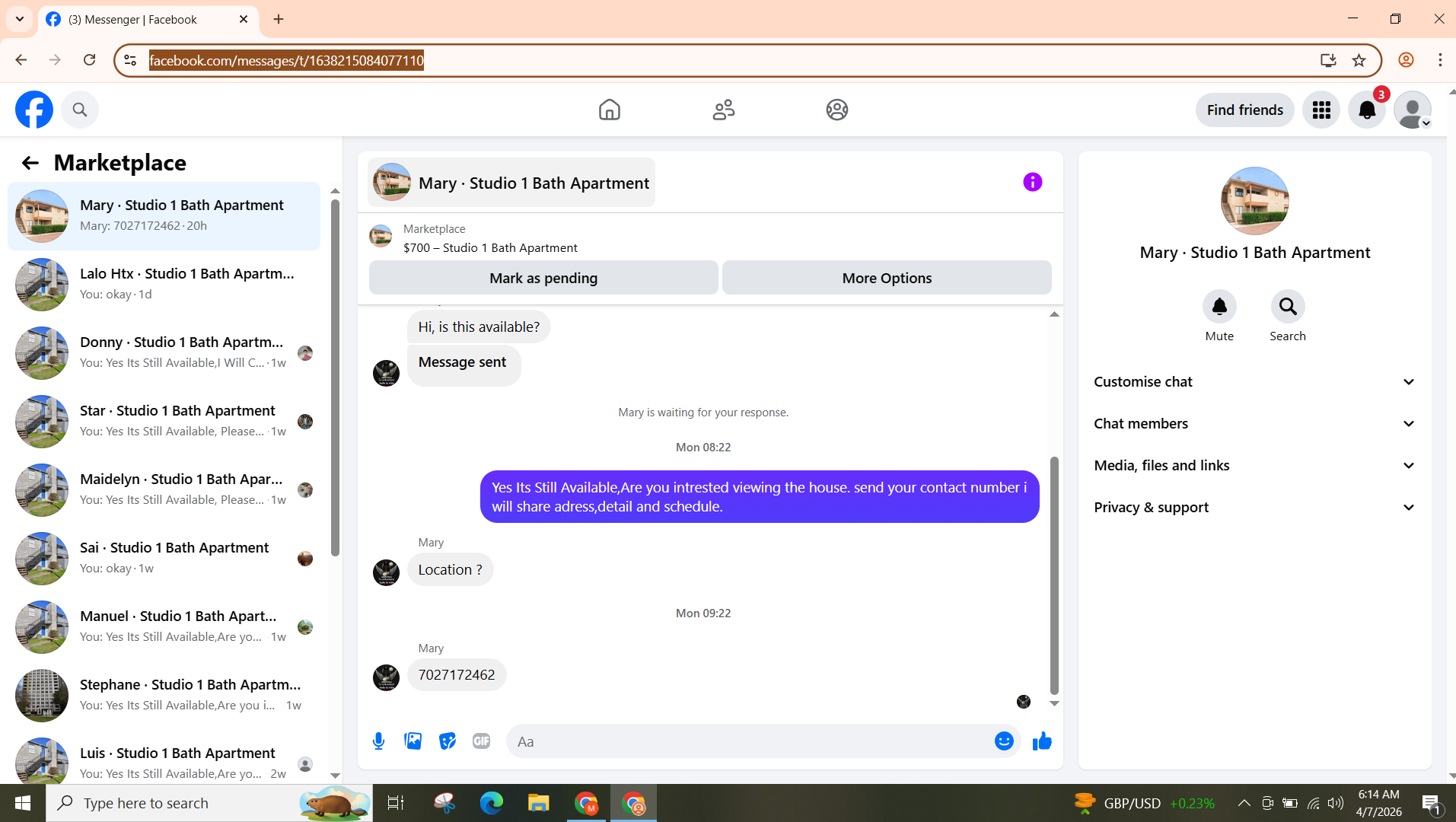Viewport: 1456px width, 822px height.
Task: Open Windows notification center icon
Action: [x=1430, y=803]
